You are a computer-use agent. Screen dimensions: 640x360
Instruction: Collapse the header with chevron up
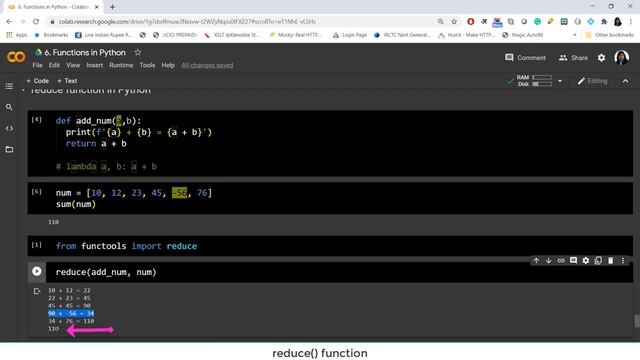625,81
